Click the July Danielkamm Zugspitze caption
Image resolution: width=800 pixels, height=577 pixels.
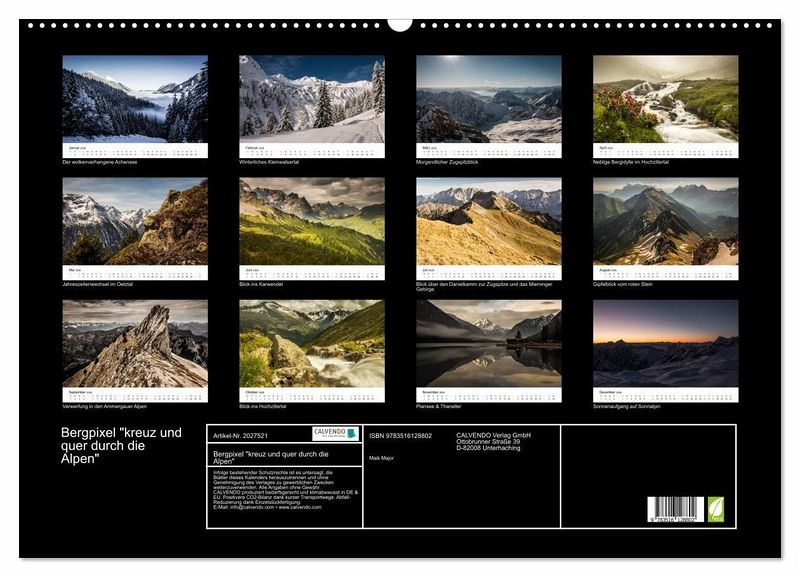coord(484,287)
